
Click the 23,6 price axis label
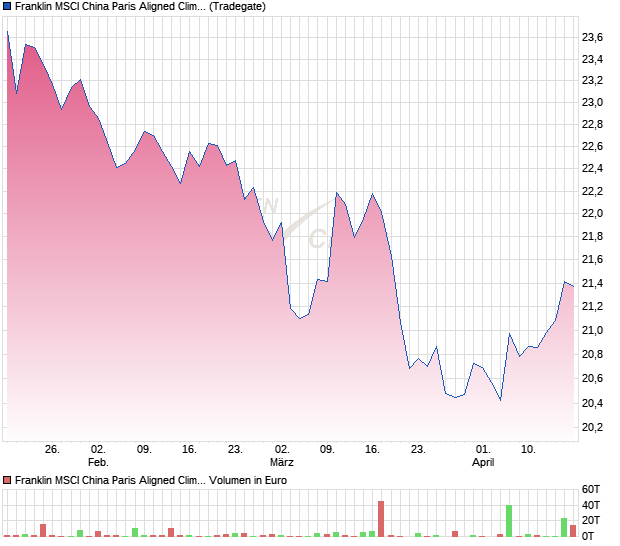[x=592, y=37]
